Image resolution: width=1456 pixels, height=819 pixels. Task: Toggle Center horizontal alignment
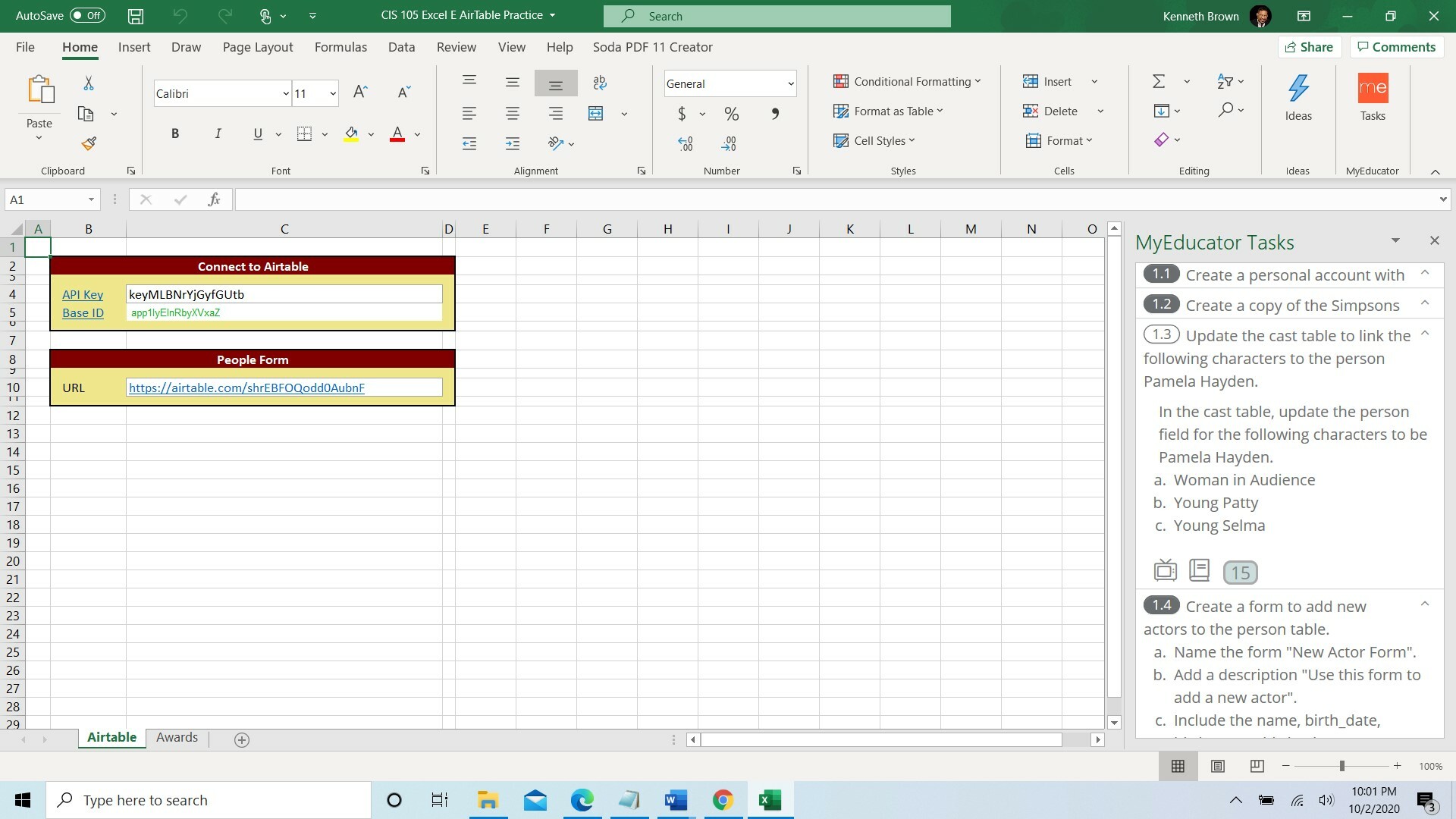513,114
